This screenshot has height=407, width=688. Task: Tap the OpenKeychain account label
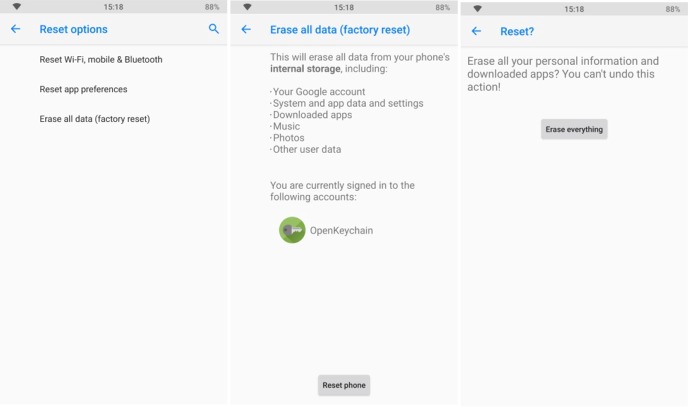pyautogui.click(x=341, y=230)
